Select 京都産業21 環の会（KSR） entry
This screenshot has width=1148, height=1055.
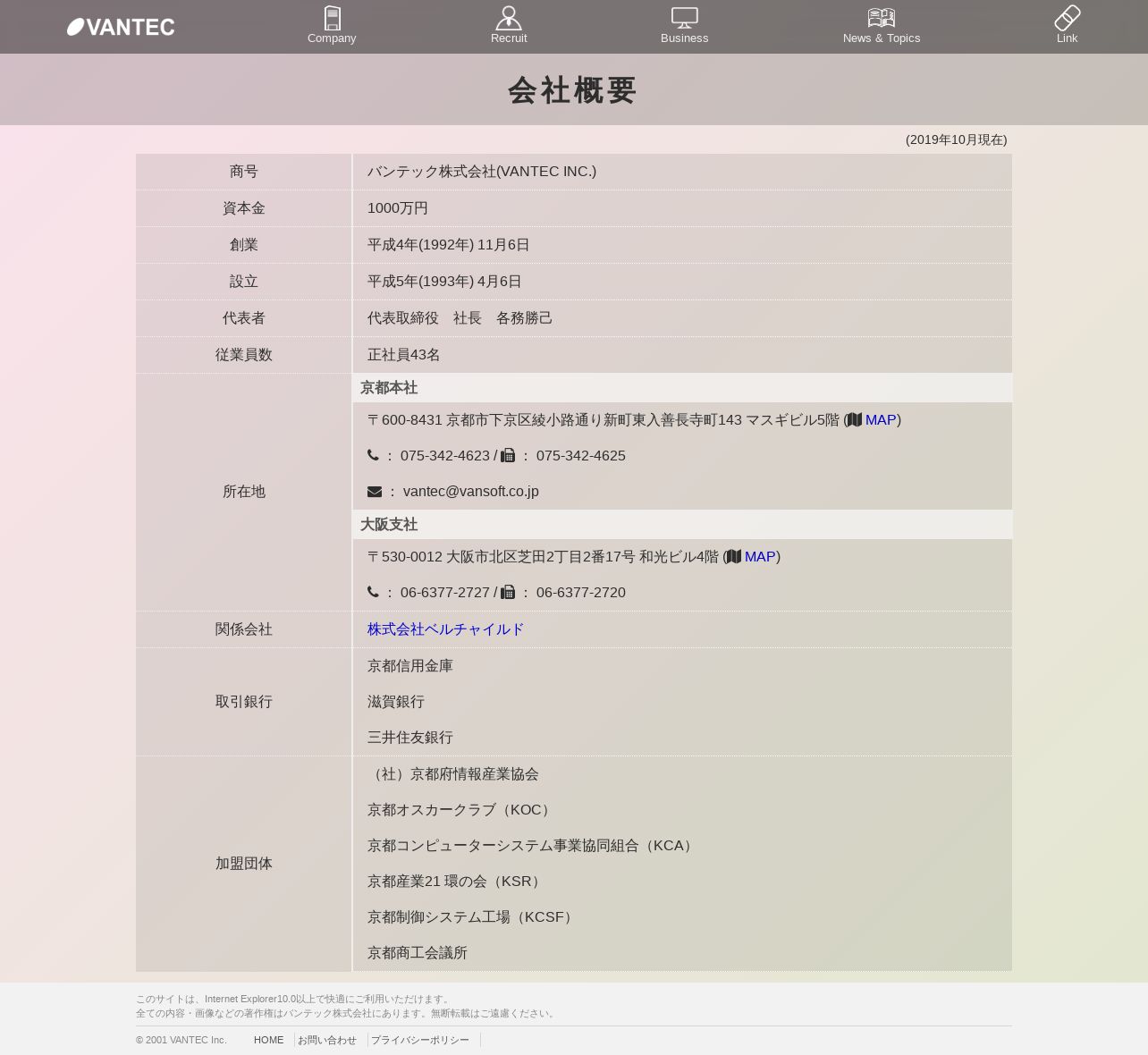click(457, 882)
